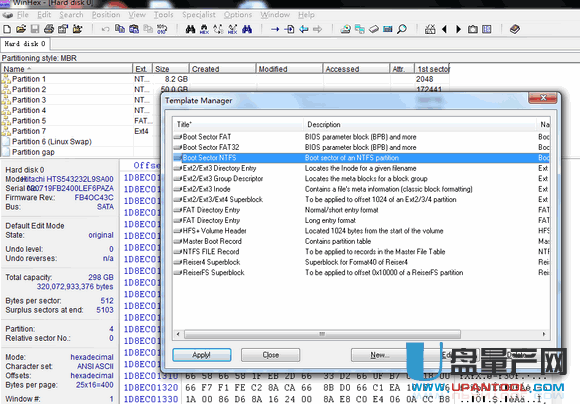Image resolution: width=580 pixels, height=404 pixels.
Task: Open the Search menu
Action: (71, 15)
